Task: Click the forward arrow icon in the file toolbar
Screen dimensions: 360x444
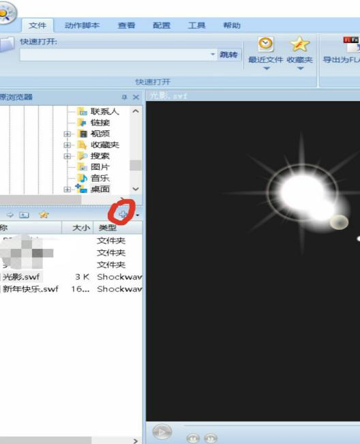Action: [10, 215]
